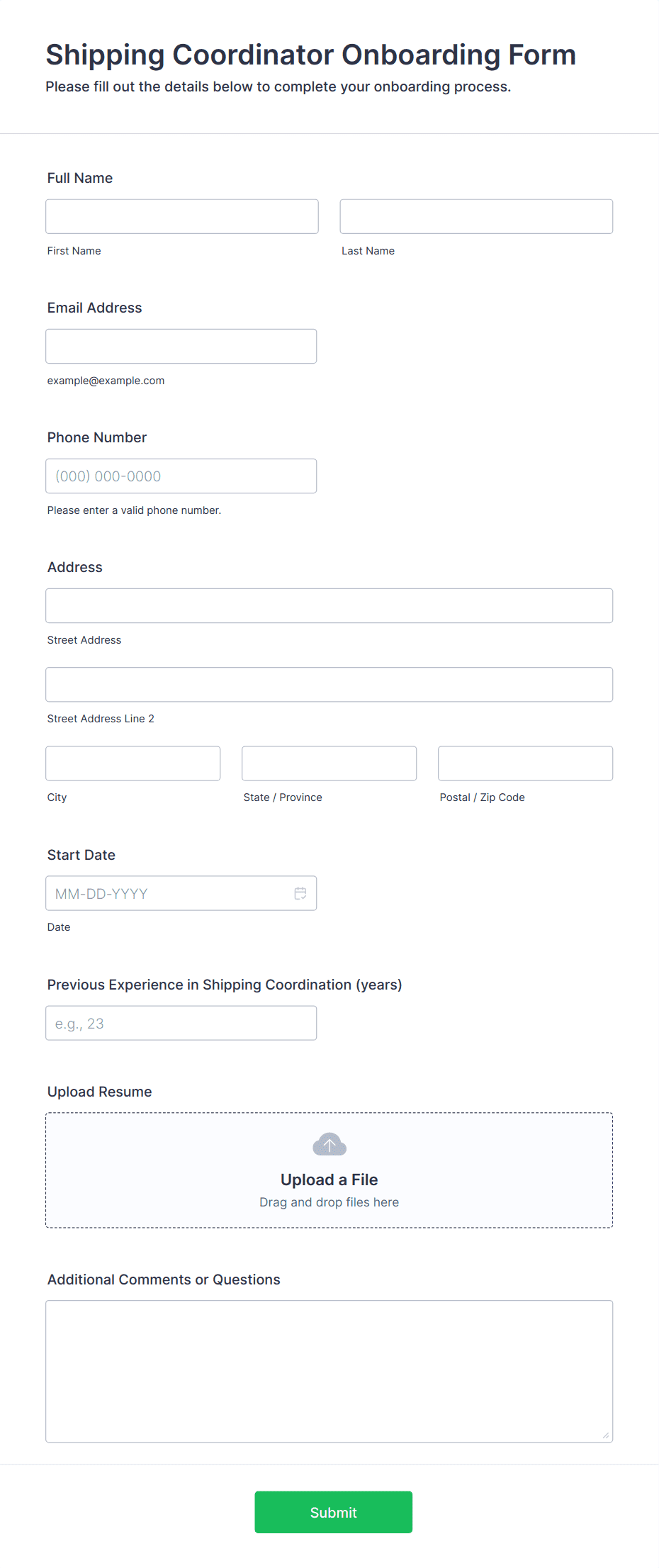The image size is (659, 1568).
Task: Focus the State / Province field
Action: tap(329, 763)
